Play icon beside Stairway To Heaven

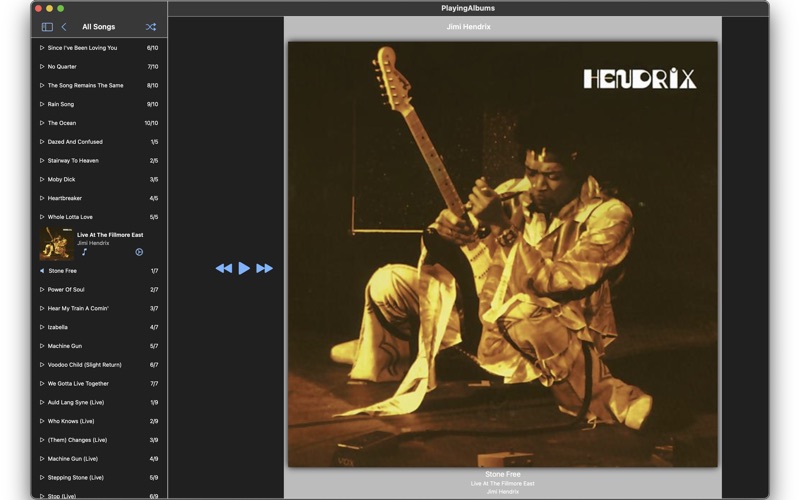42,161
